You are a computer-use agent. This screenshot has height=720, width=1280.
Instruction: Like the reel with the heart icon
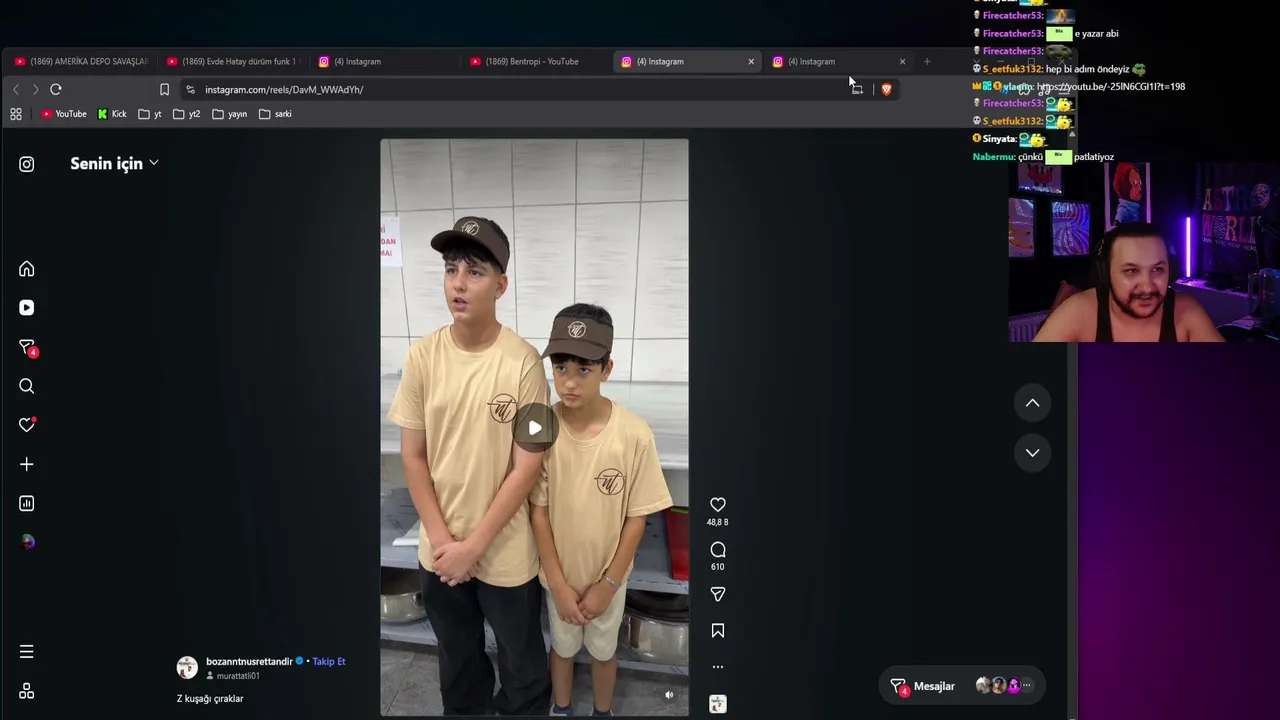coord(718,505)
